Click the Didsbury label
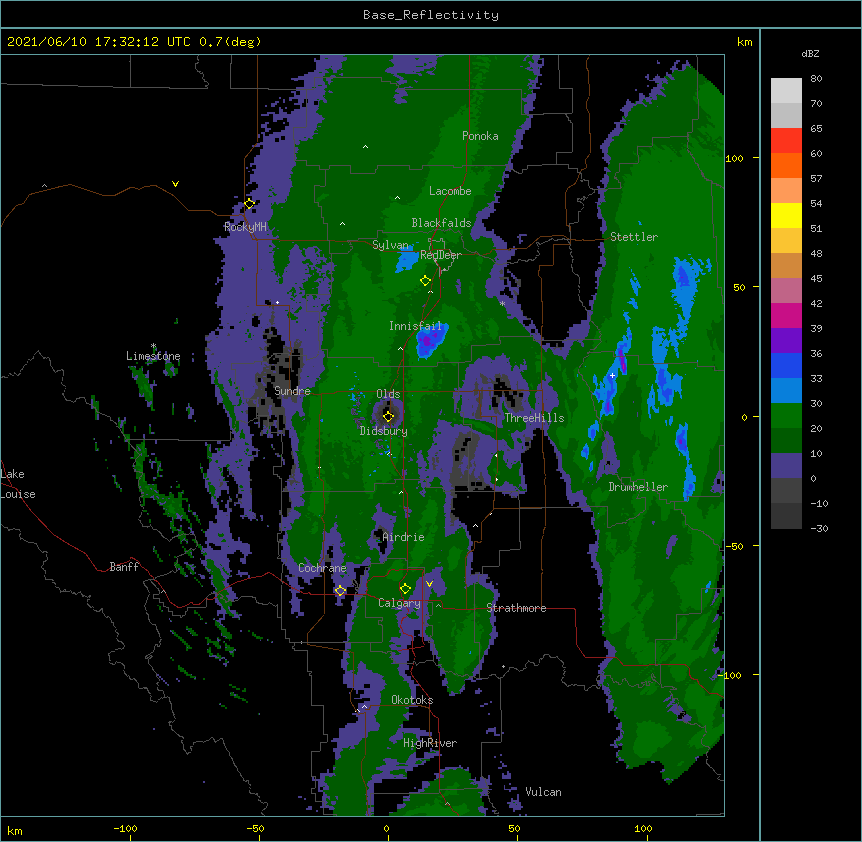 coord(383,431)
